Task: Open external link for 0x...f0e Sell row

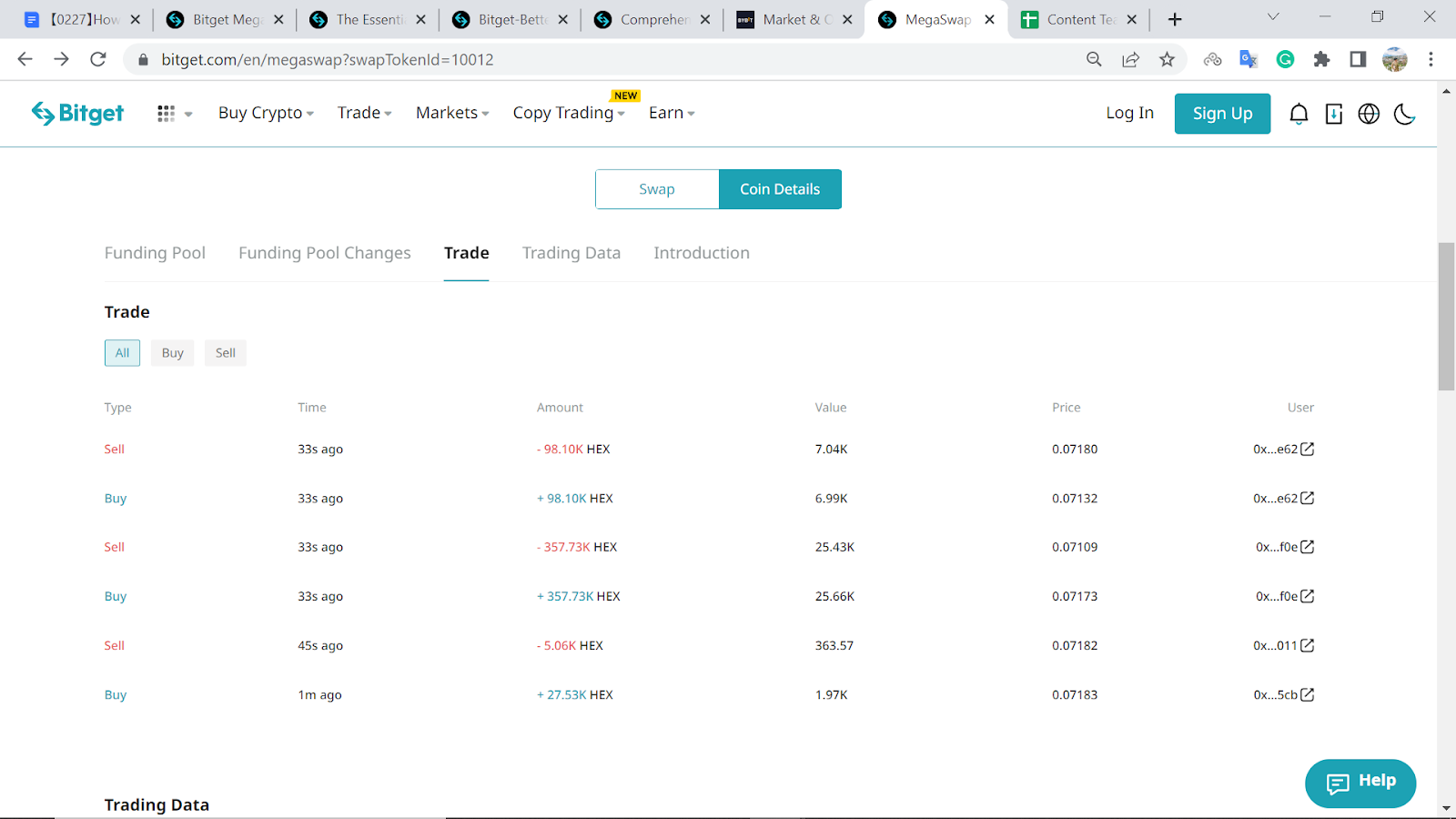Action: click(x=1308, y=547)
